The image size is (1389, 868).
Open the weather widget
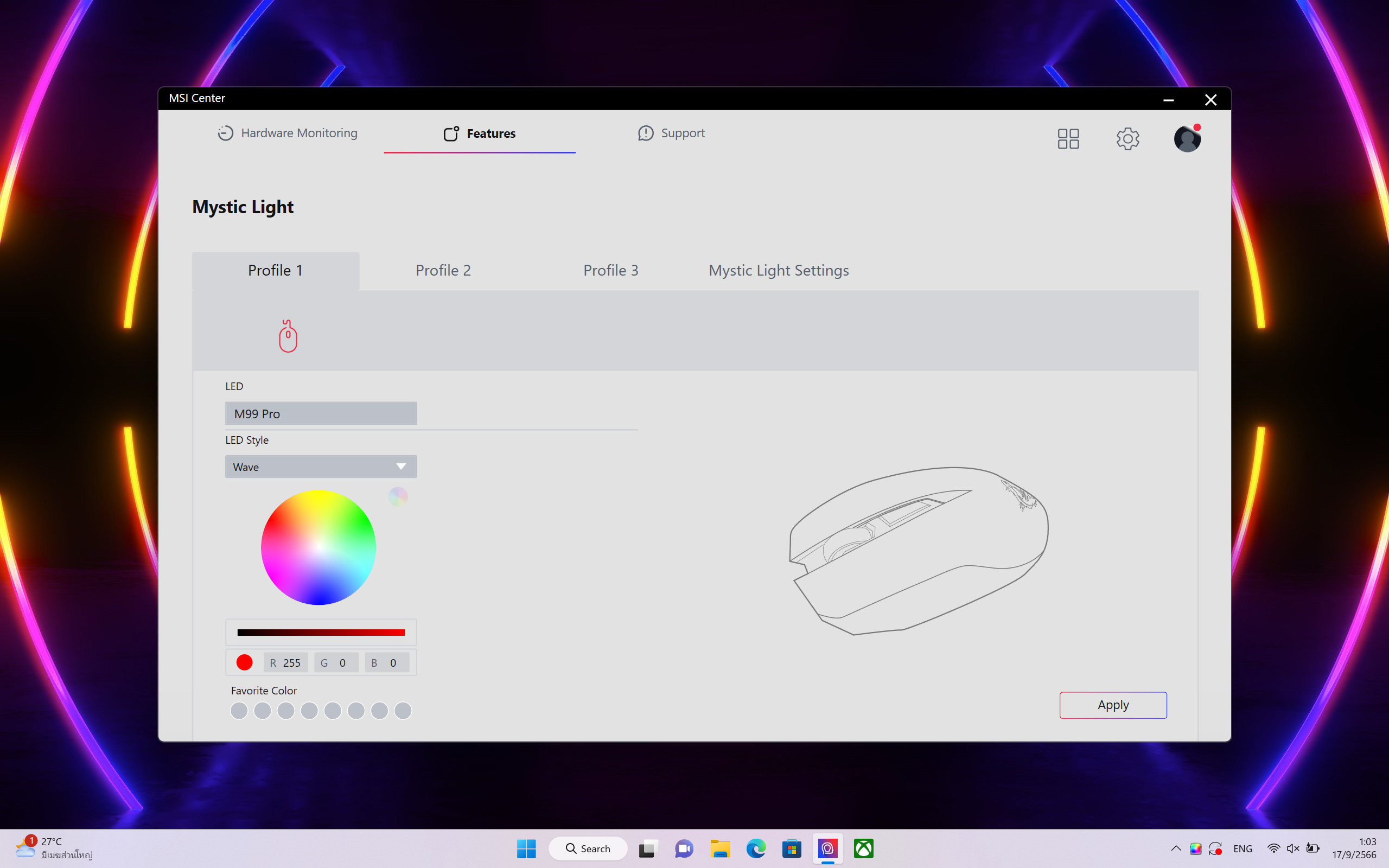click(x=54, y=848)
